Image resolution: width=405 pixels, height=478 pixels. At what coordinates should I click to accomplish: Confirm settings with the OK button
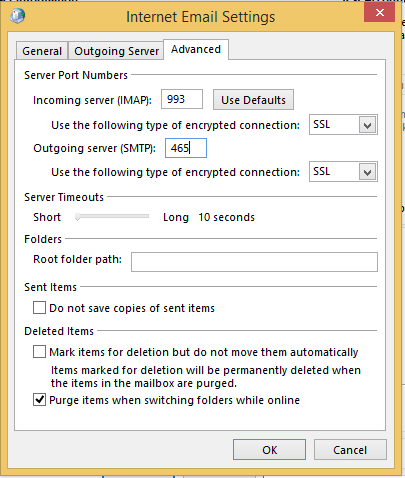269,450
